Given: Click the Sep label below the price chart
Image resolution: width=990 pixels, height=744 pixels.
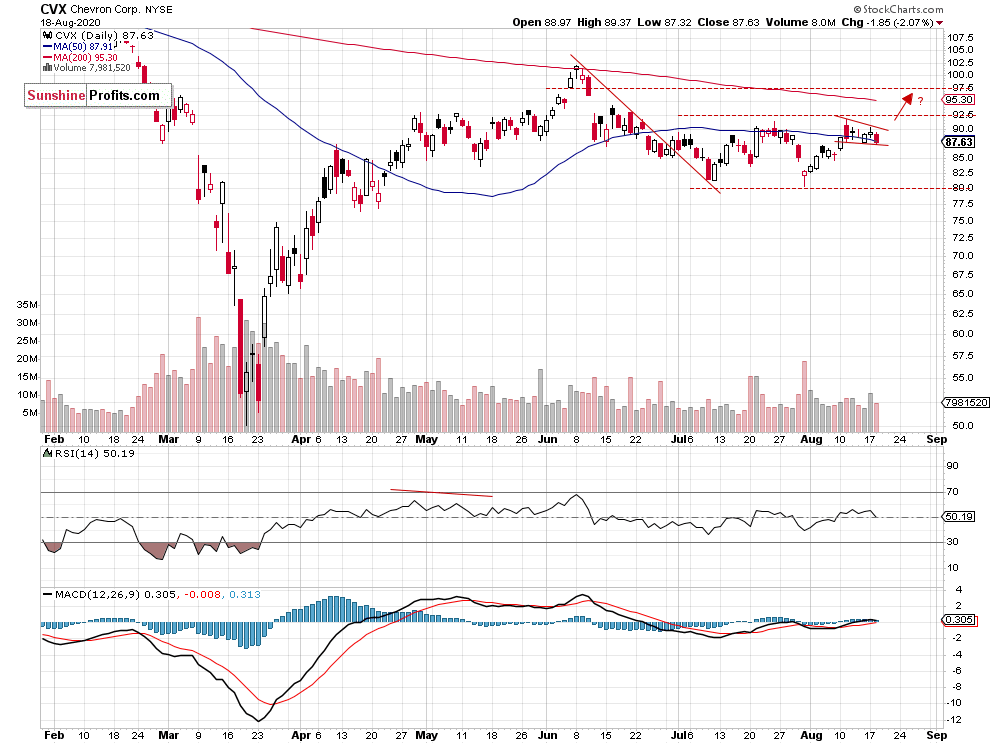Looking at the screenshot, I should (936, 440).
